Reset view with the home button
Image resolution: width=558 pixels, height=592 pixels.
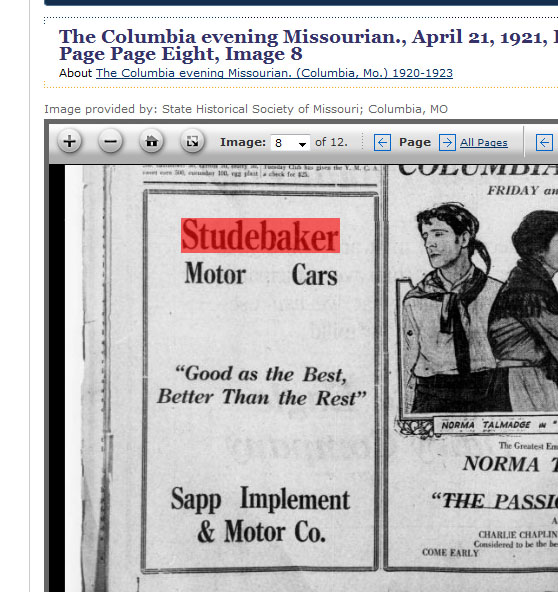point(151,142)
